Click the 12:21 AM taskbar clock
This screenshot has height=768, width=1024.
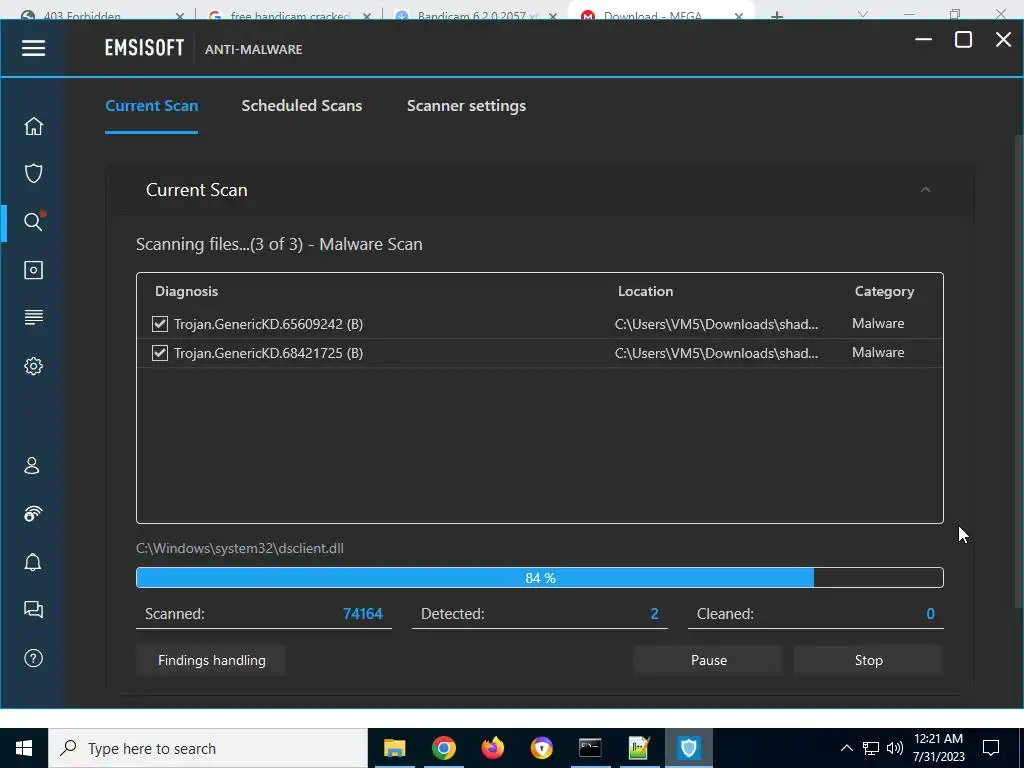click(938, 748)
